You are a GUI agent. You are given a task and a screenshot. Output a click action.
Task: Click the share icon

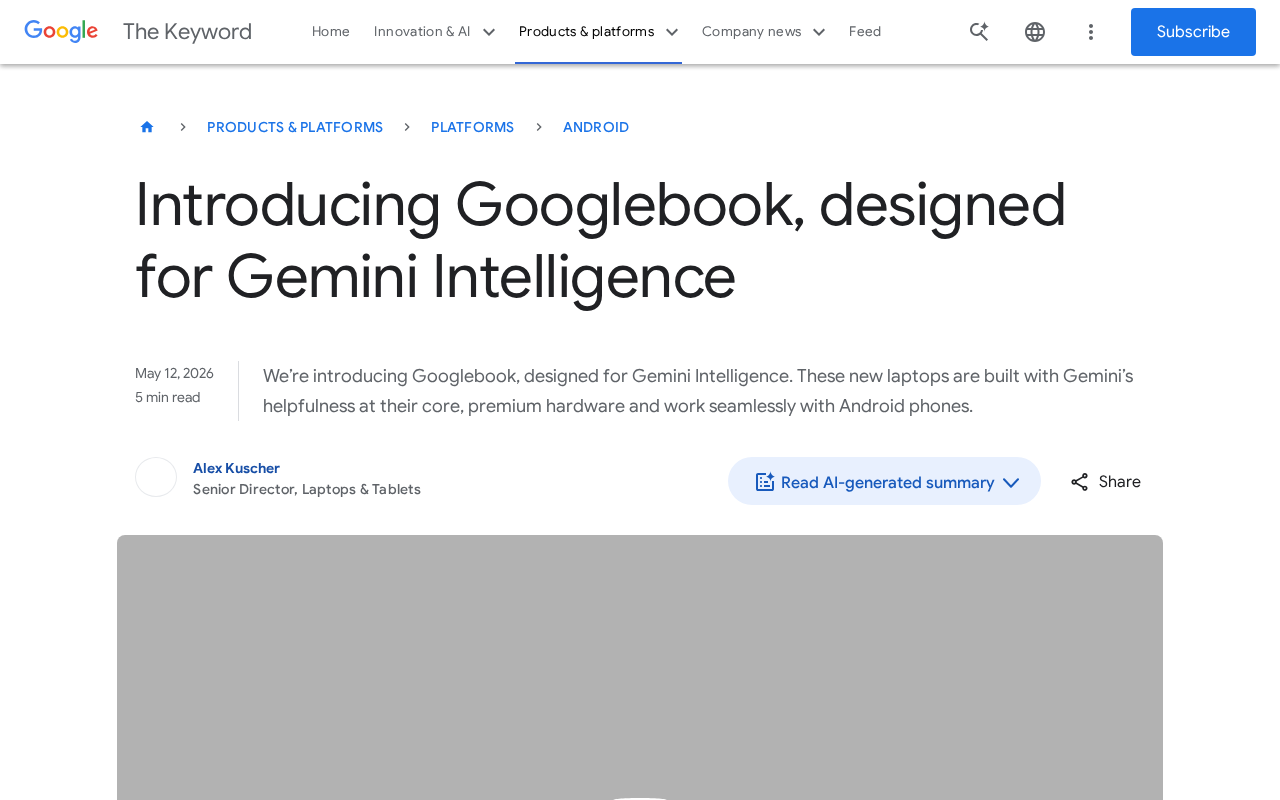[1079, 482]
